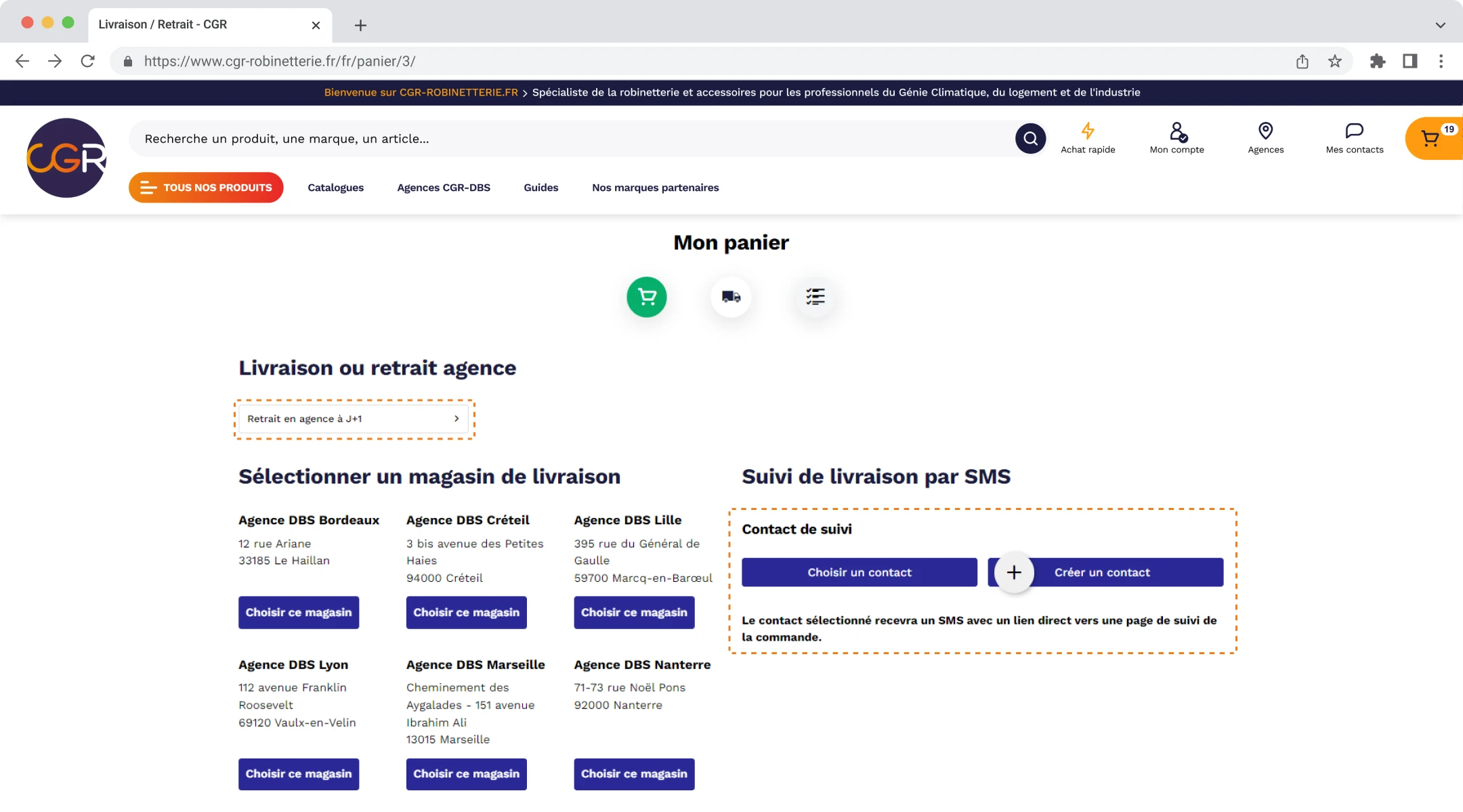The height and width of the screenshot is (812, 1463).
Task: Choose Agence DBS Lille store
Action: tap(634, 612)
